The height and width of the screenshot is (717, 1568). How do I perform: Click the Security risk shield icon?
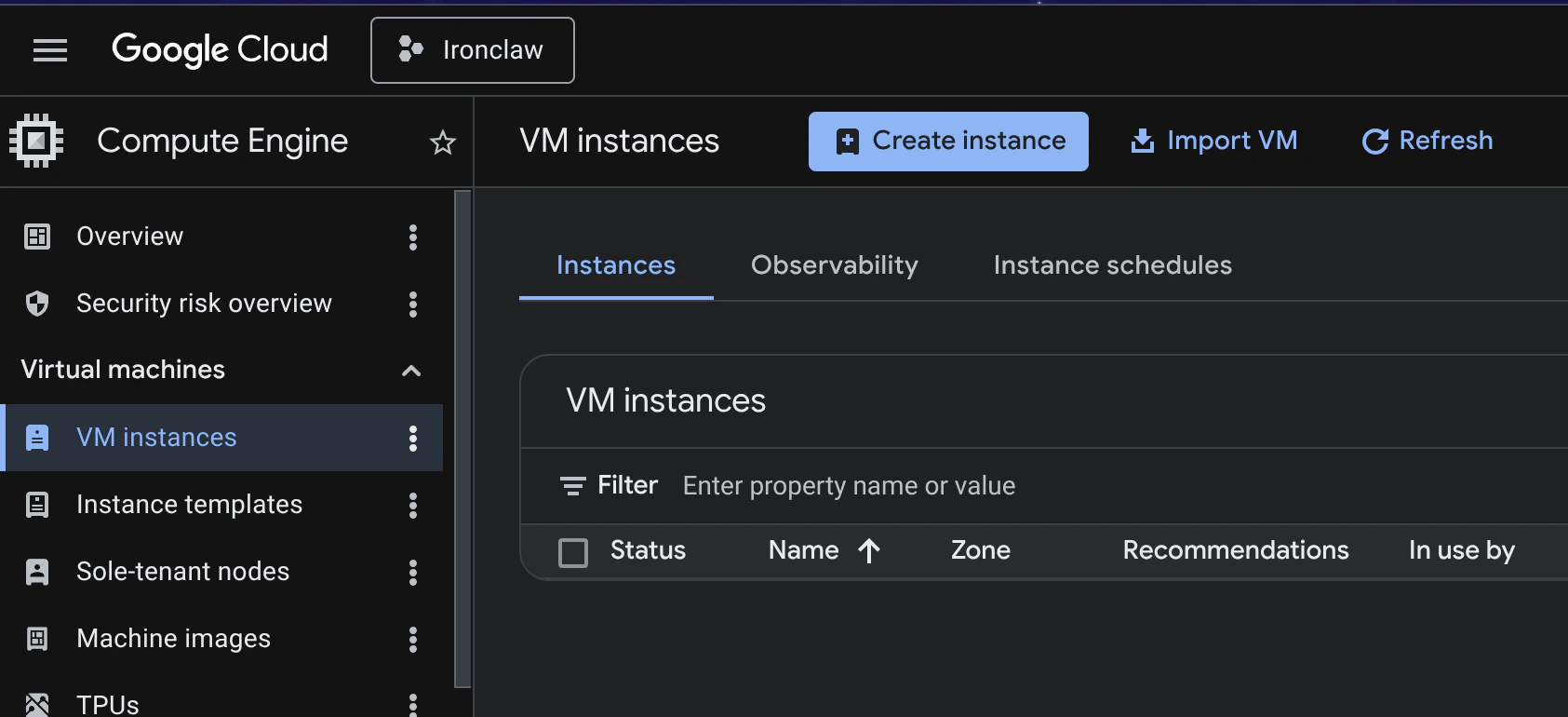click(x=37, y=304)
